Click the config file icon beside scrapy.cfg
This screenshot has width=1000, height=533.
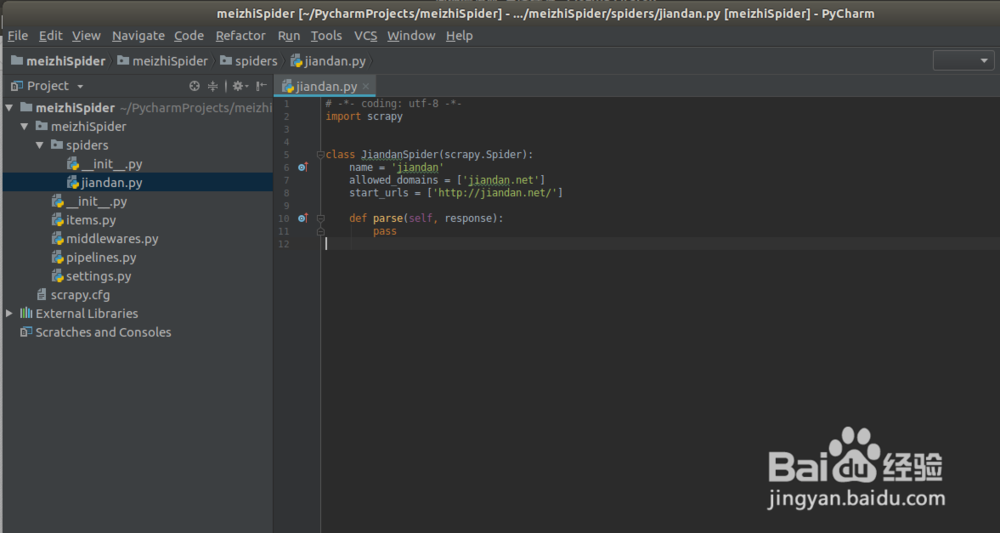click(42, 295)
